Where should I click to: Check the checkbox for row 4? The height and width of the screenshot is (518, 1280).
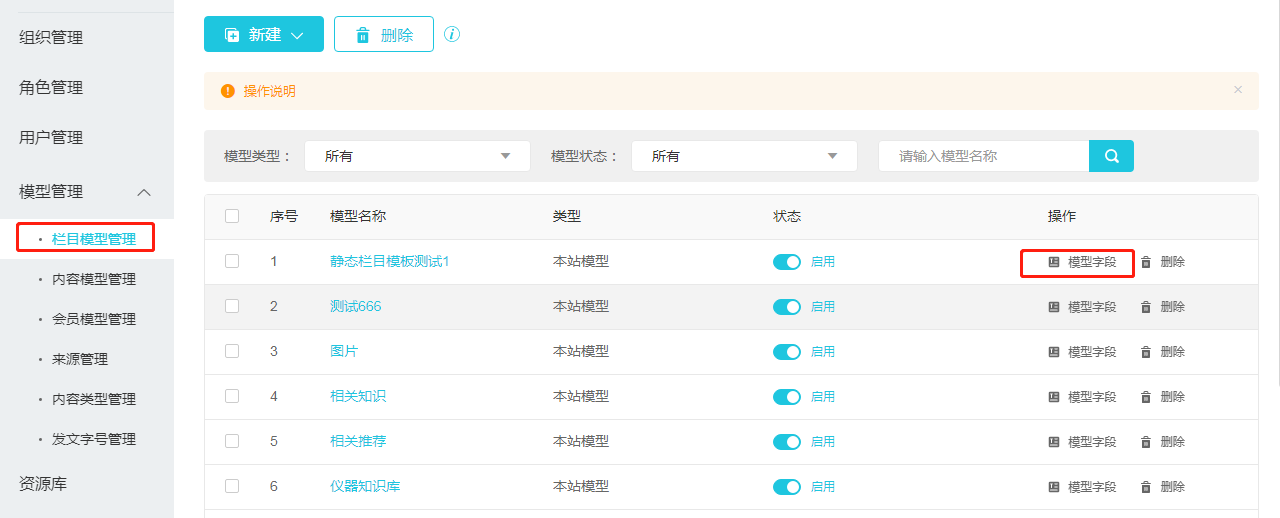pyautogui.click(x=232, y=396)
